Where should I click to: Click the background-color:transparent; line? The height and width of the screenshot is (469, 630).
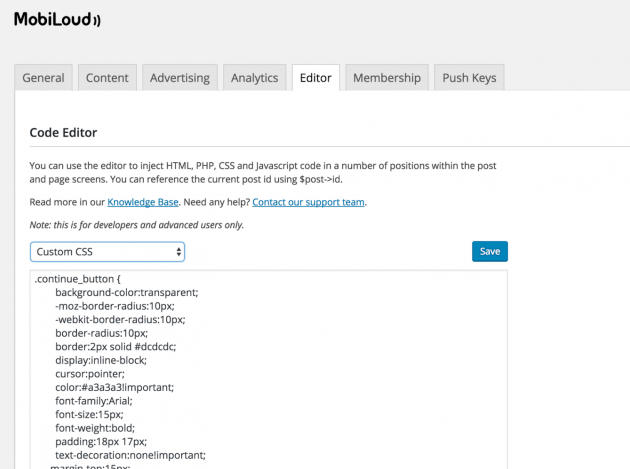click(x=127, y=293)
